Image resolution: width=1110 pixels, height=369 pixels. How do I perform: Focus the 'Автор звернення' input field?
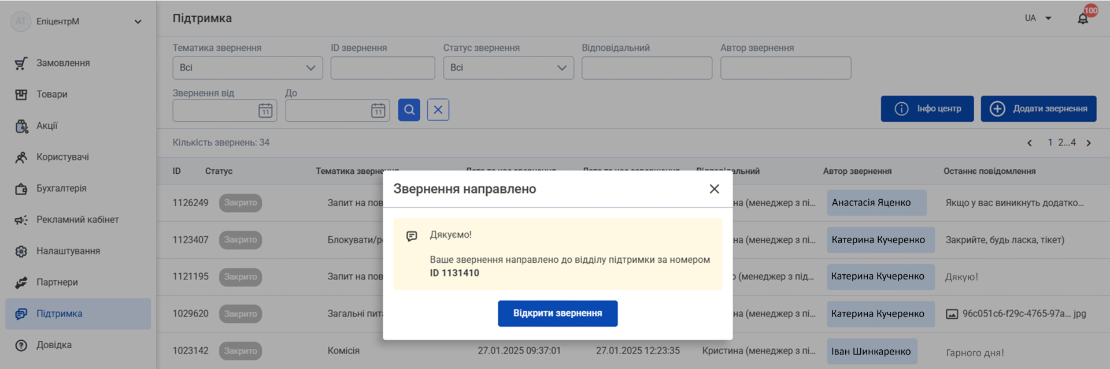pos(786,68)
